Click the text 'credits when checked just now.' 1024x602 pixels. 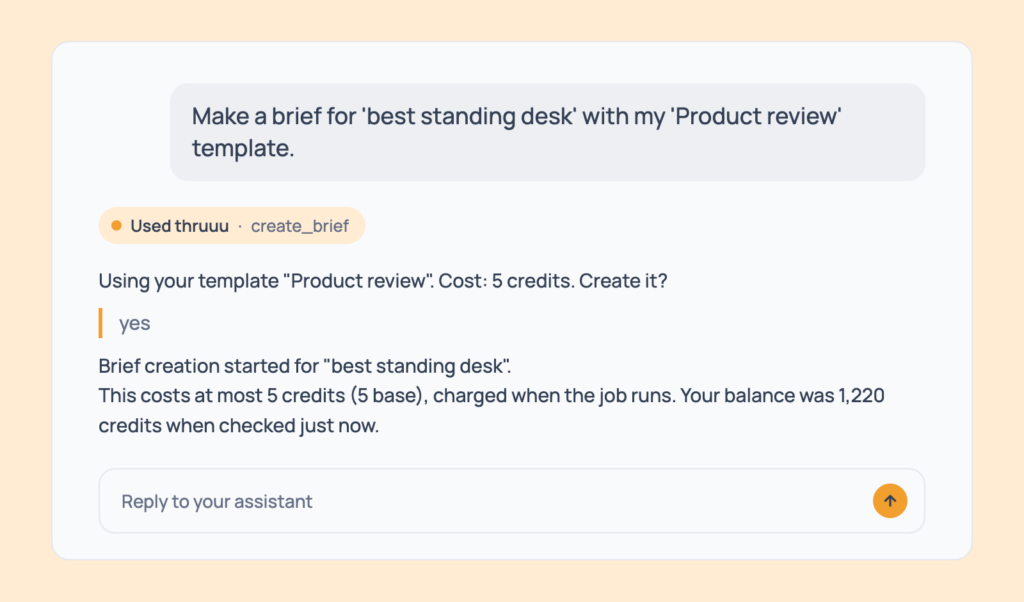238,426
